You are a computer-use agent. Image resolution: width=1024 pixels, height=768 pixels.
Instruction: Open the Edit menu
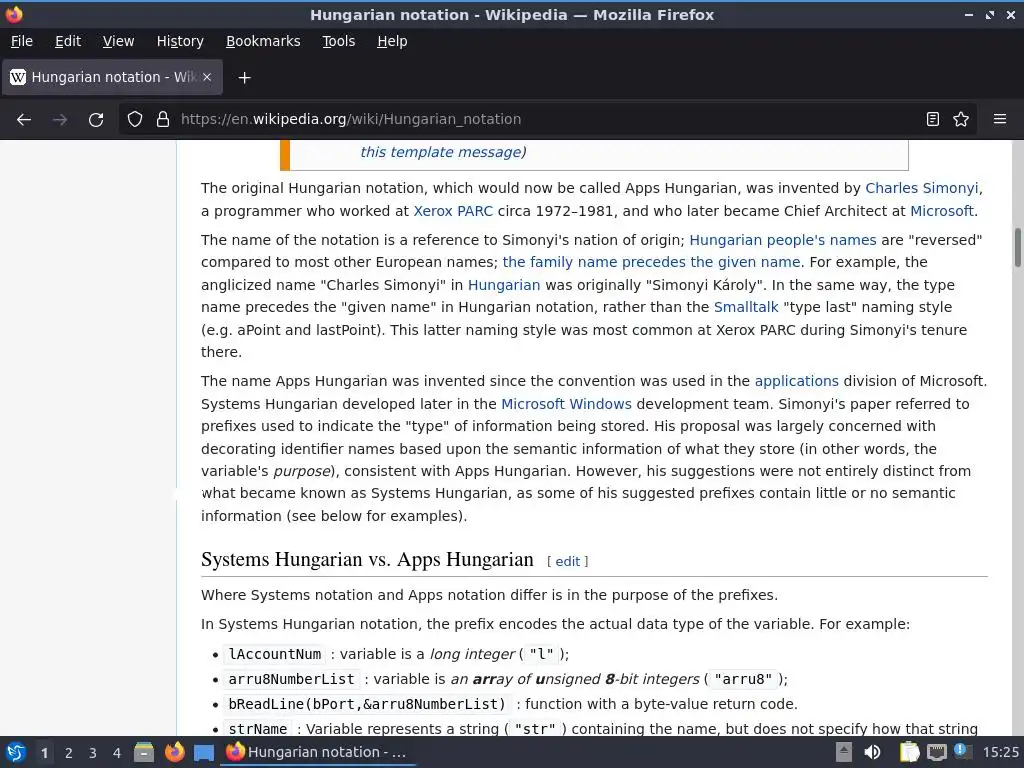pyautogui.click(x=68, y=41)
